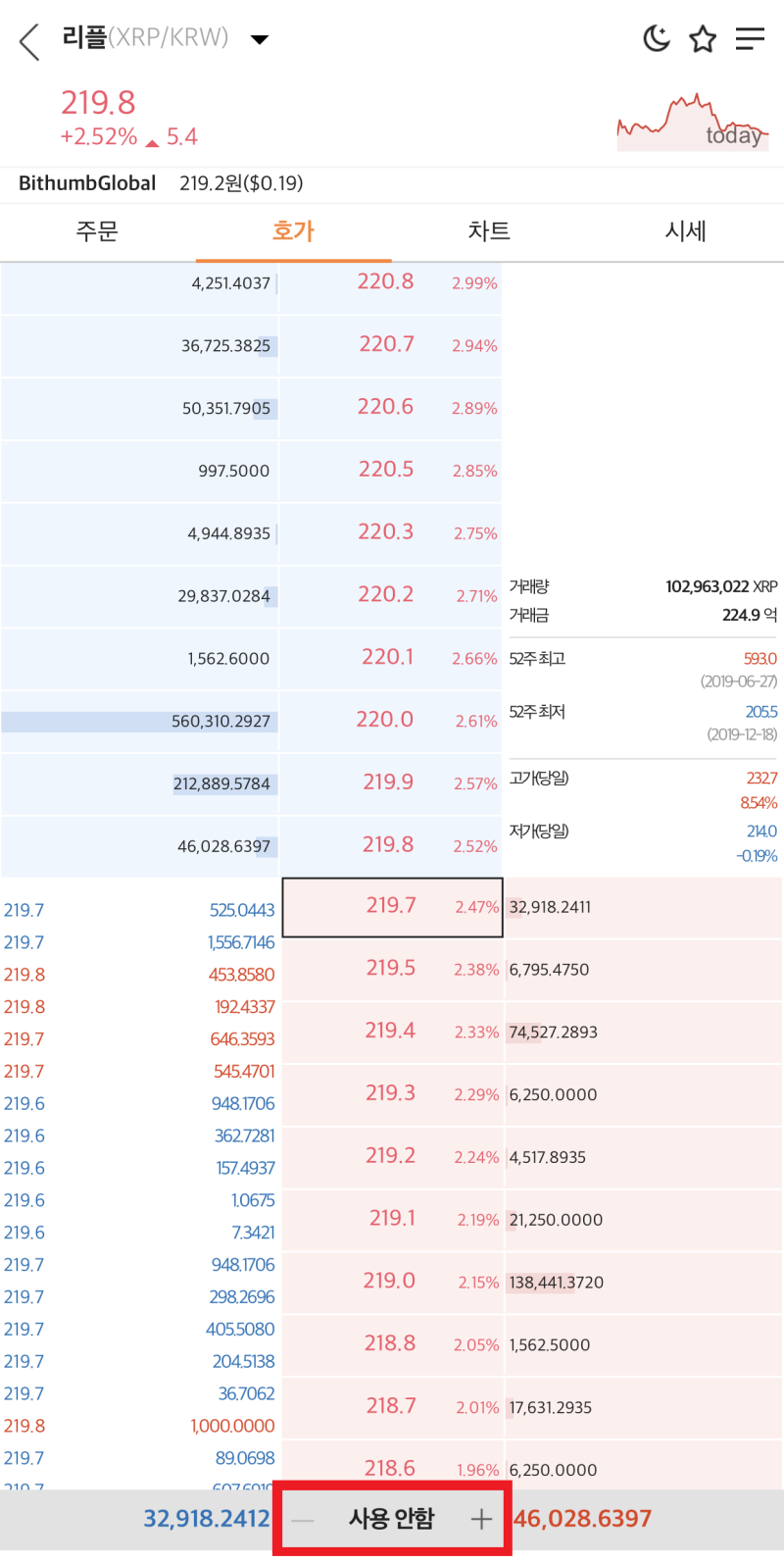Select the 220.0 ask price row
The width and height of the screenshot is (784, 1563).
click(x=391, y=719)
